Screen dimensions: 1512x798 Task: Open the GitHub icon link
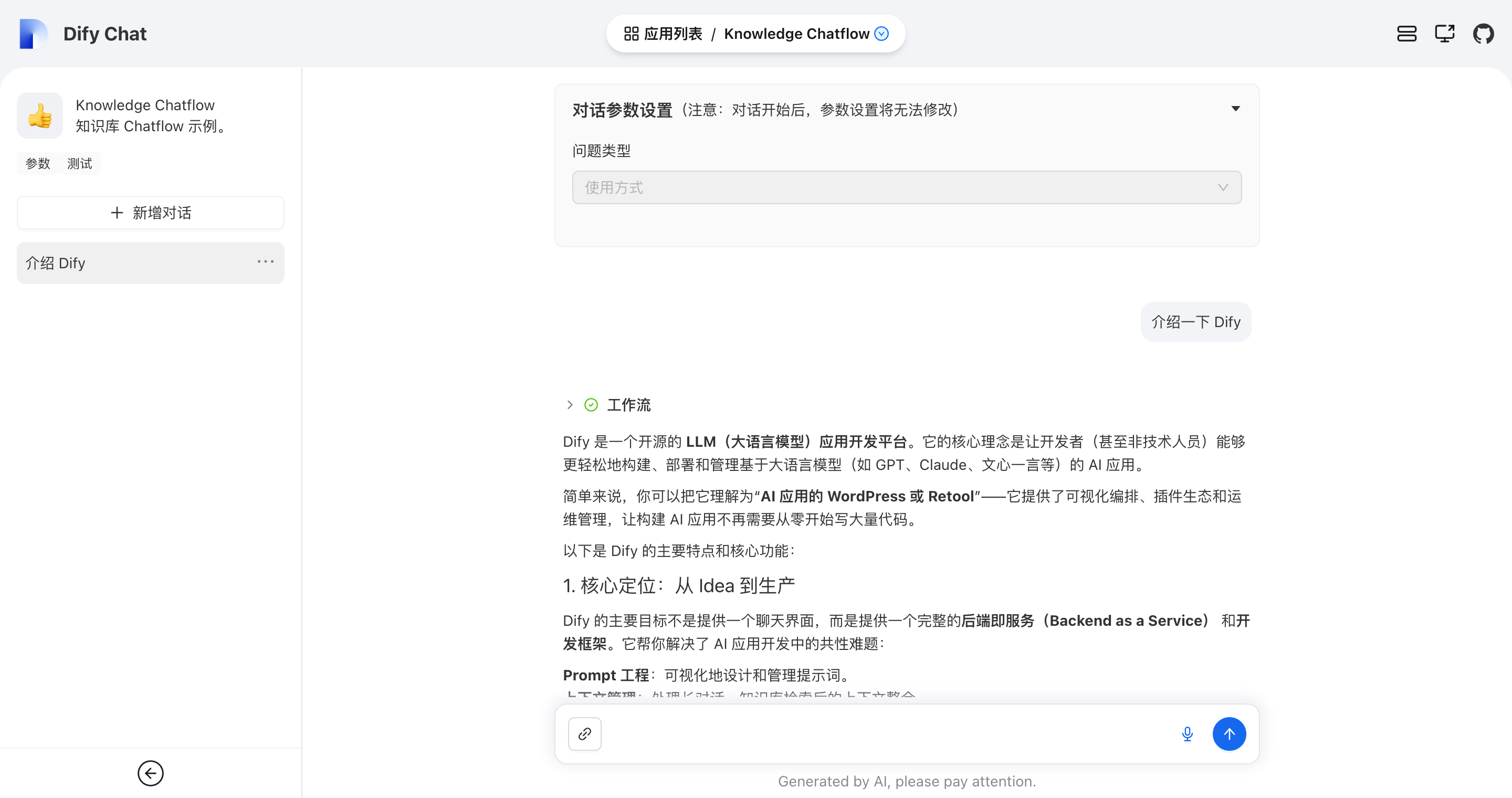click(x=1483, y=34)
